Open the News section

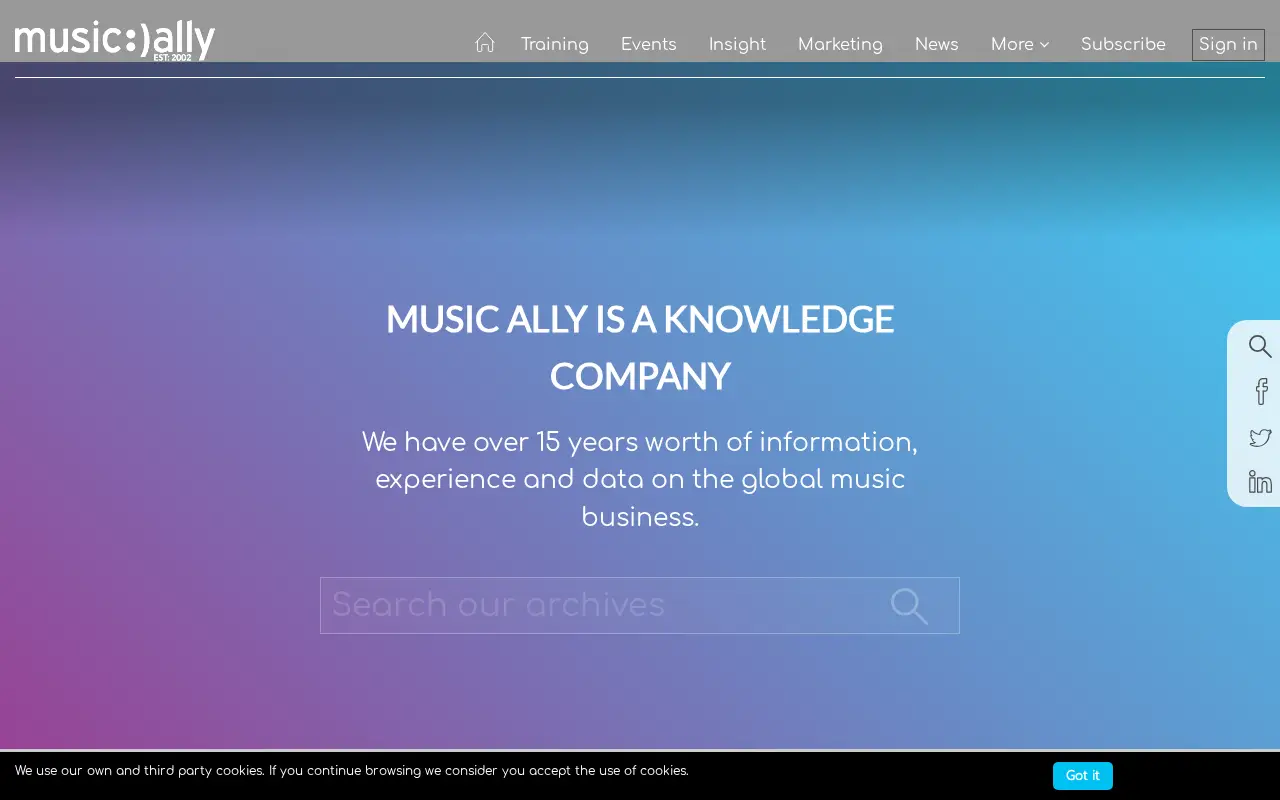937,44
